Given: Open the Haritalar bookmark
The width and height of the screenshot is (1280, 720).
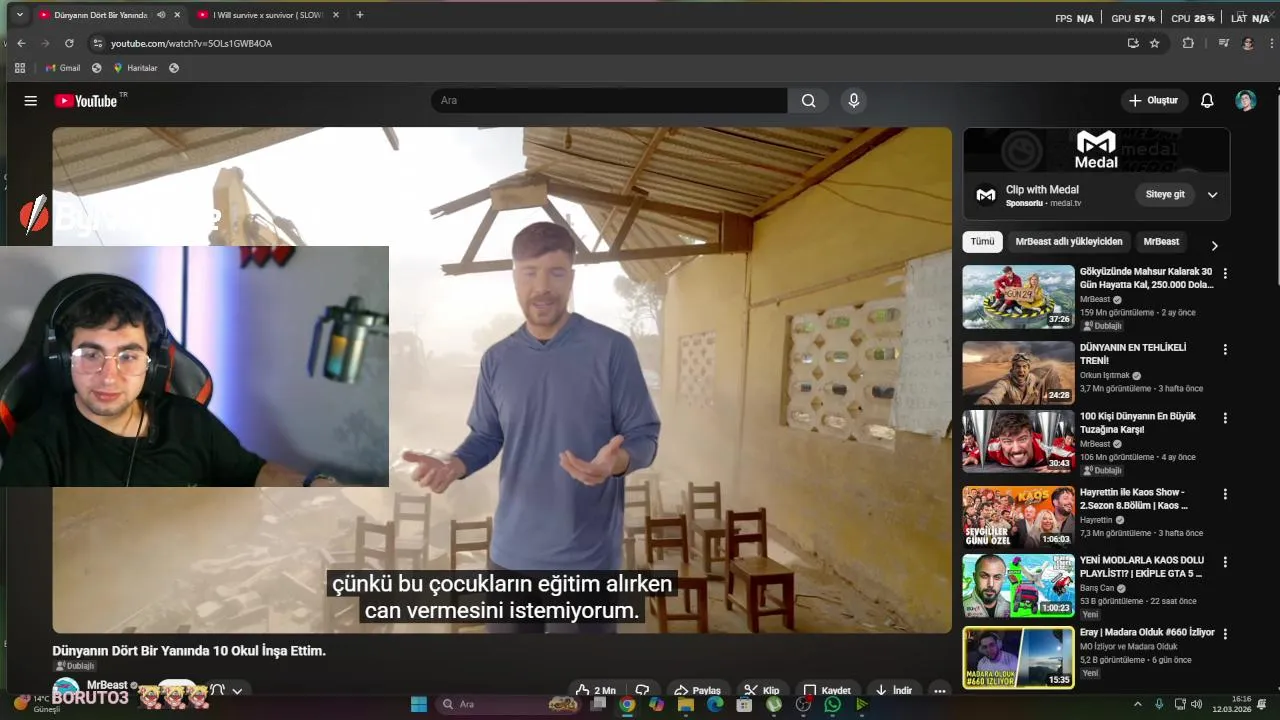Looking at the screenshot, I should (x=135, y=68).
